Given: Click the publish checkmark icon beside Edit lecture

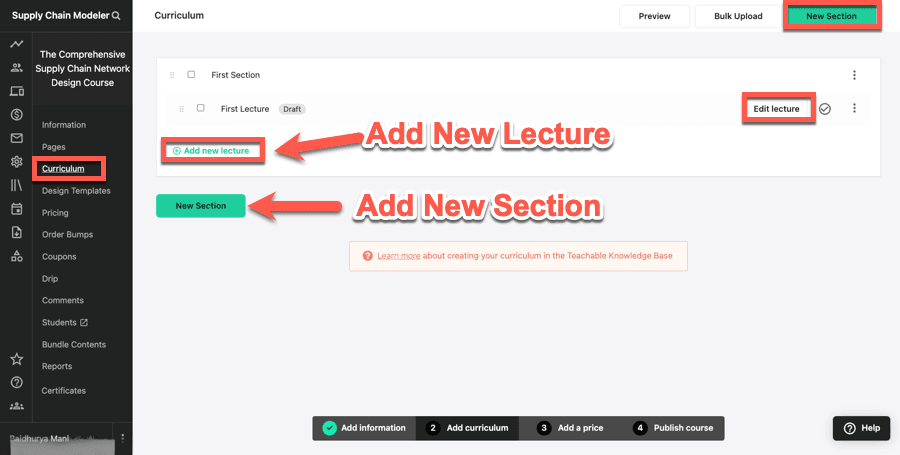Looking at the screenshot, I should pos(825,109).
